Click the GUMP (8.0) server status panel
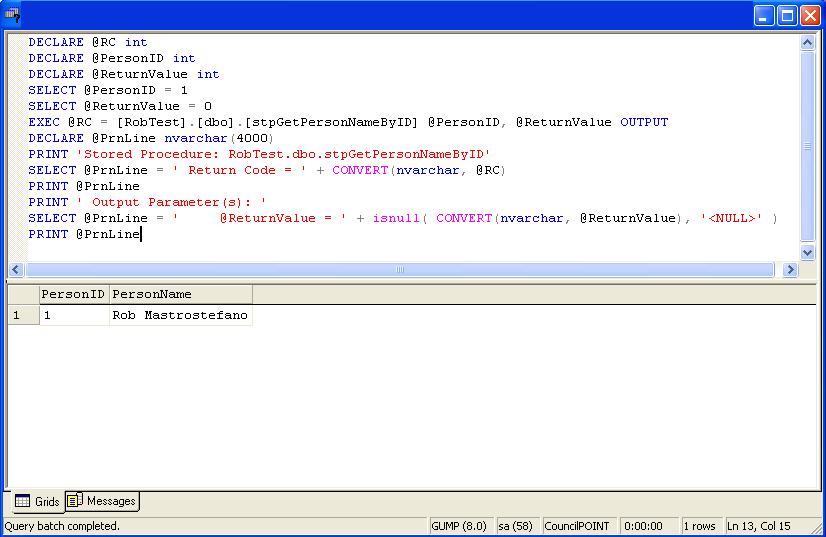This screenshot has width=826, height=537. (458, 526)
